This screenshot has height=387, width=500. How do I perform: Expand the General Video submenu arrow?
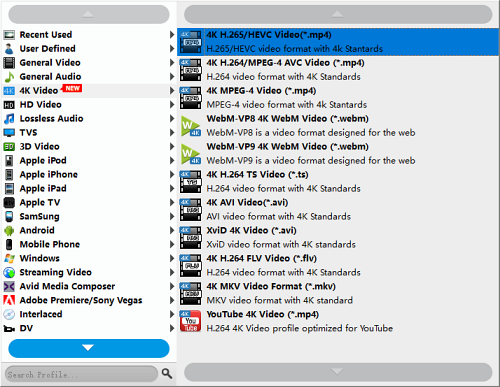point(172,63)
